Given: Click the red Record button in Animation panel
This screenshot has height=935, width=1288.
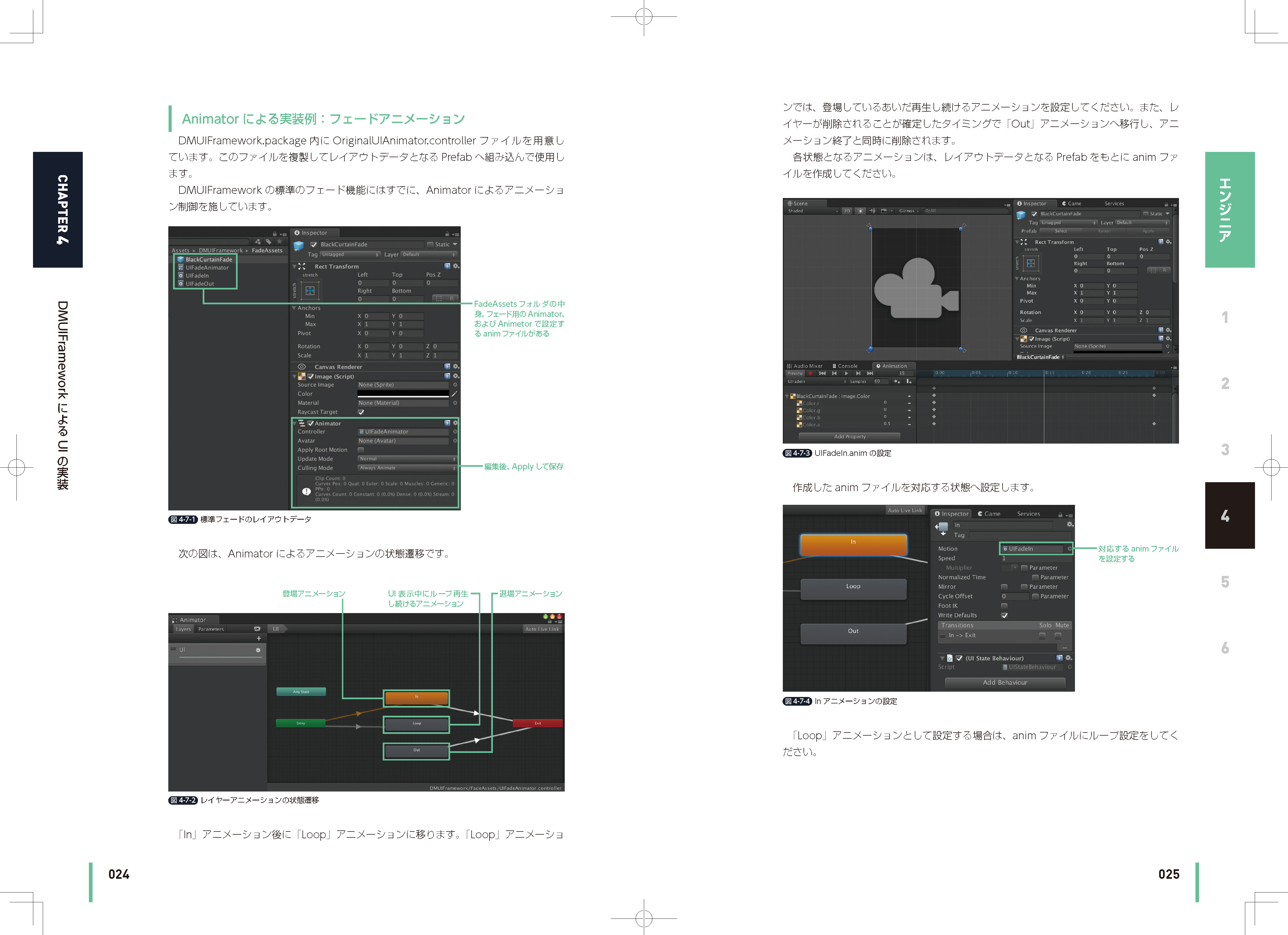Looking at the screenshot, I should 811,373.
